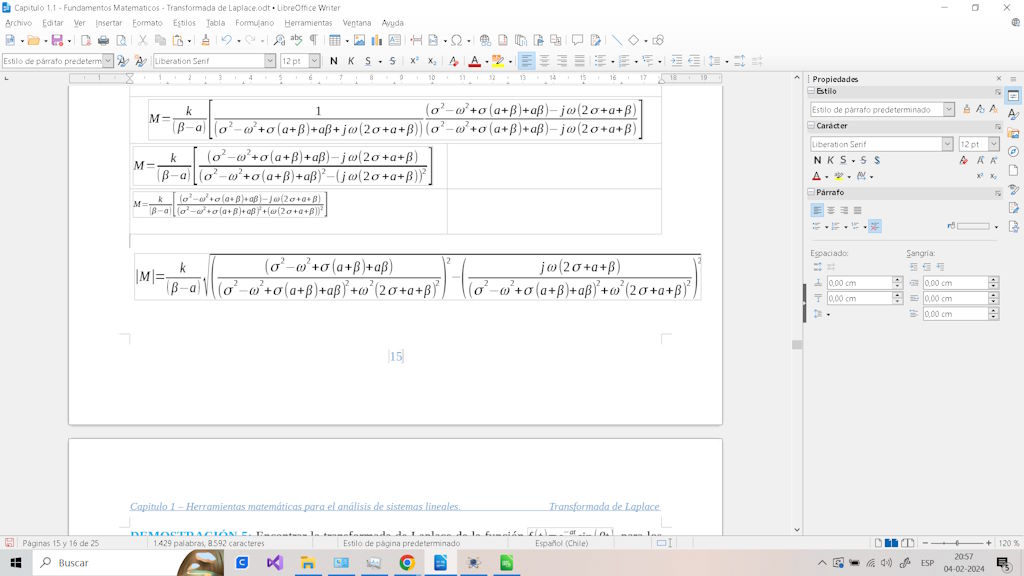Click the above-paragraph spacing input field
Viewport: 1024px width, 576px height.
859,283
